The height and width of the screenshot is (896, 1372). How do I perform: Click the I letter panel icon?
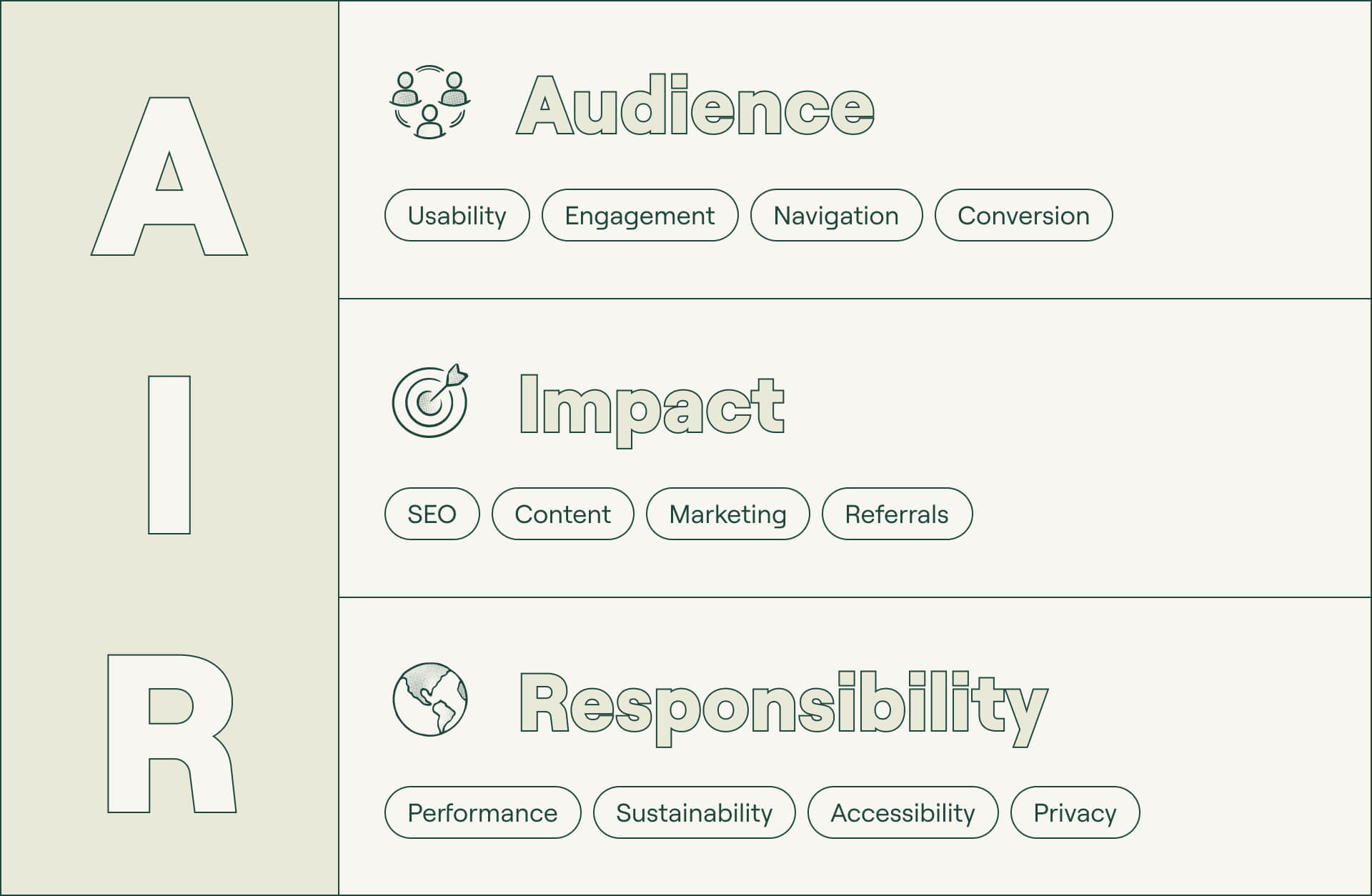coord(169,447)
